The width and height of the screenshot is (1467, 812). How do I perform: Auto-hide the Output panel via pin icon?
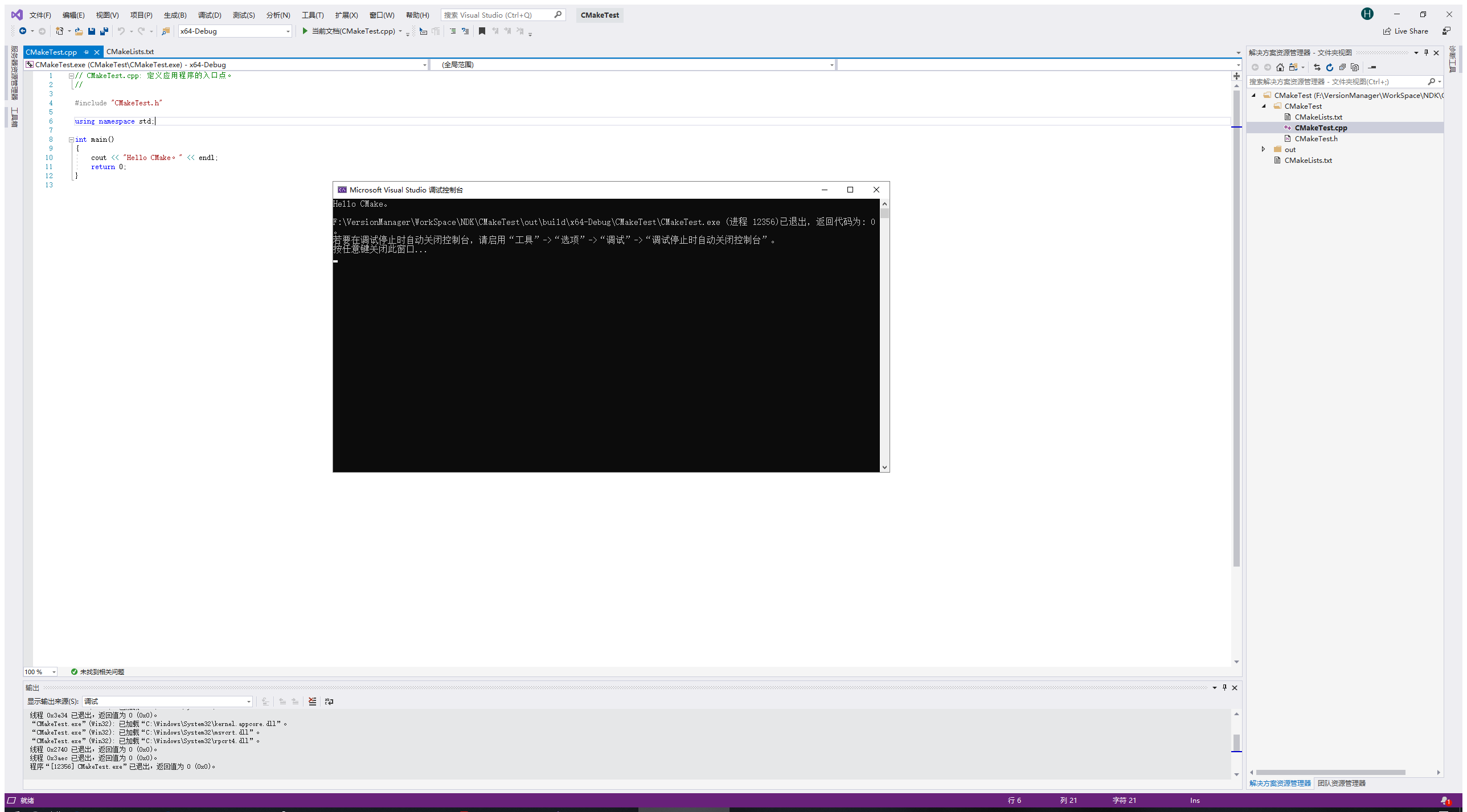(1224, 687)
